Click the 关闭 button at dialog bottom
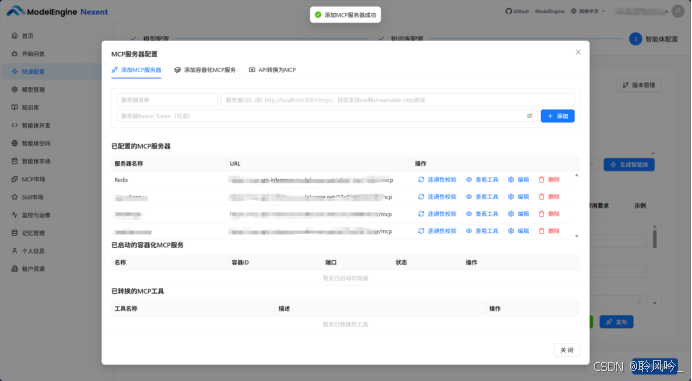692x381 pixels. click(567, 350)
